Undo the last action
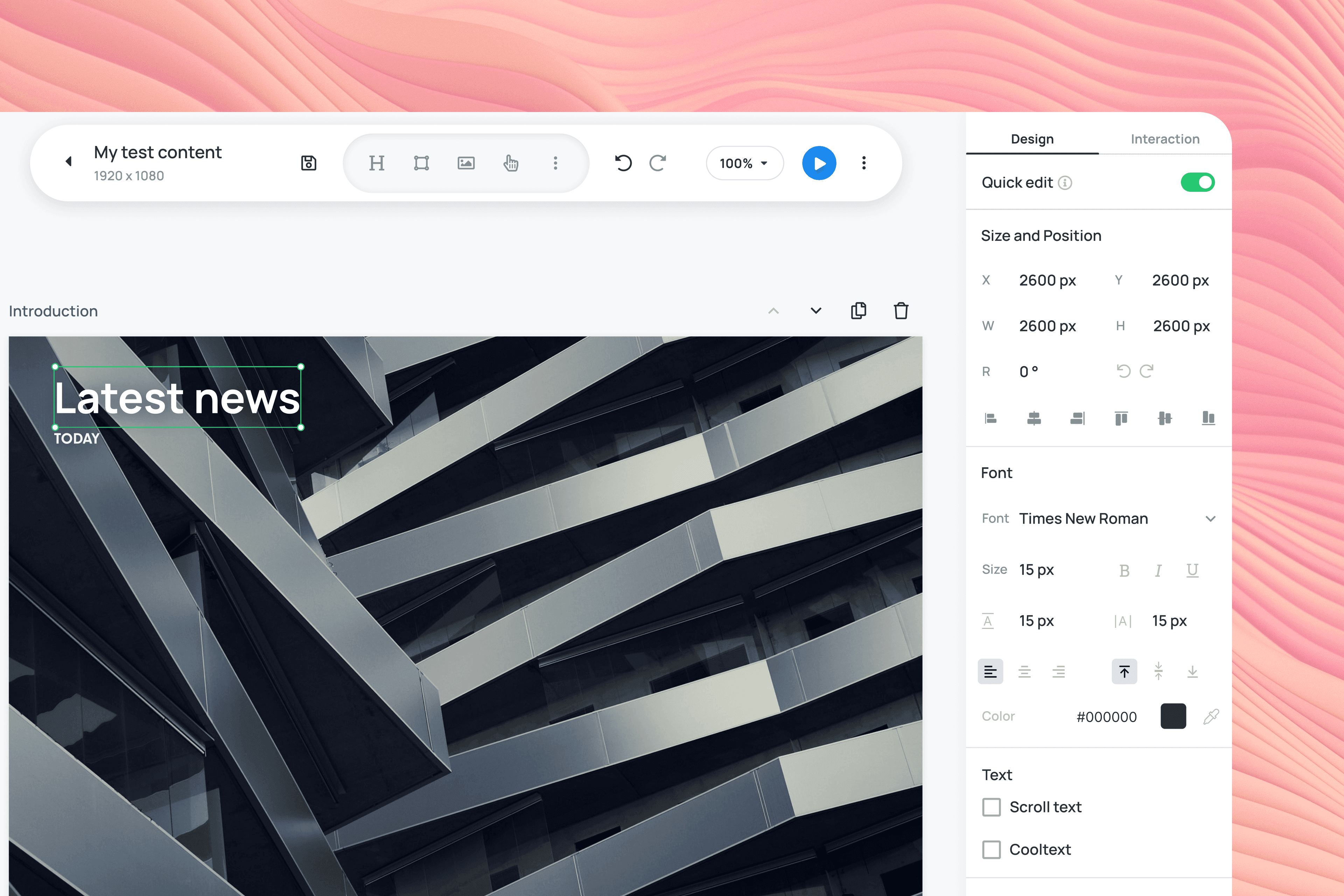Screen dimensions: 1344x896 (623, 163)
